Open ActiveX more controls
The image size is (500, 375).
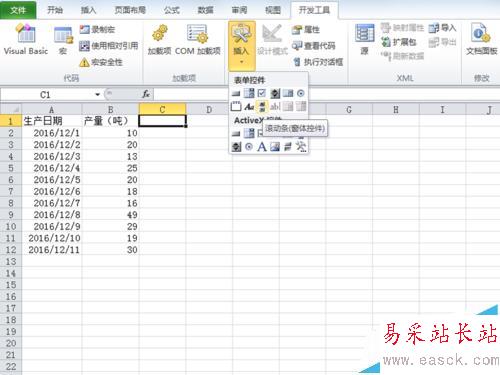301,147
